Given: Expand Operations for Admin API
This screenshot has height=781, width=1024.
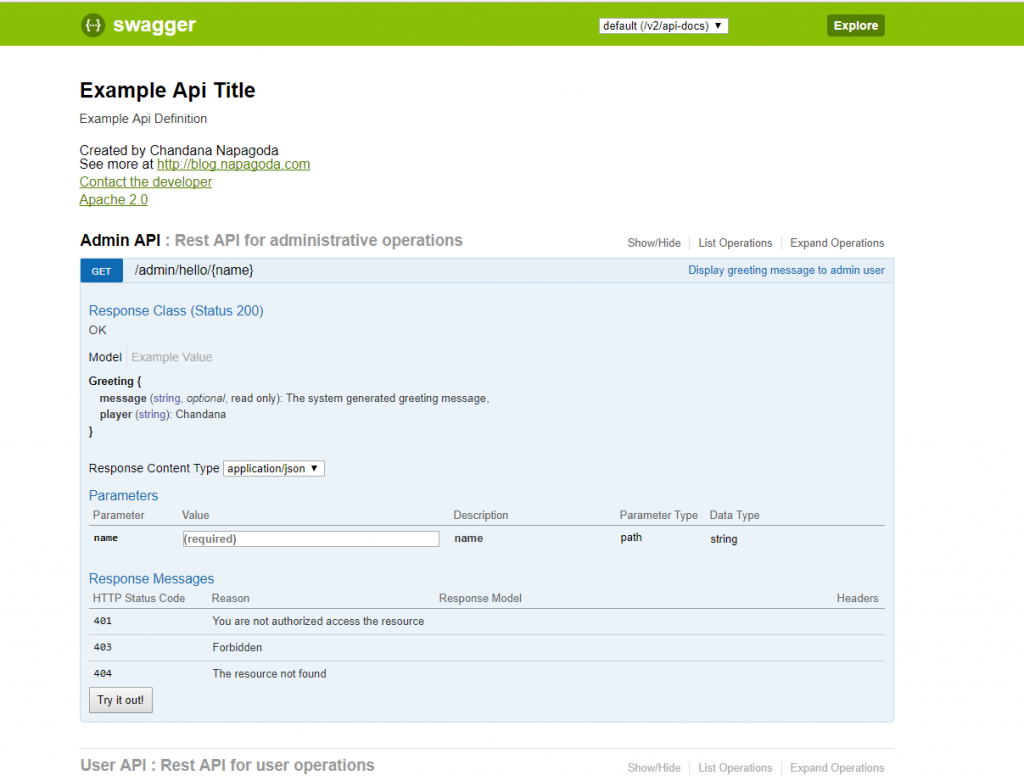Looking at the screenshot, I should tap(837, 243).
